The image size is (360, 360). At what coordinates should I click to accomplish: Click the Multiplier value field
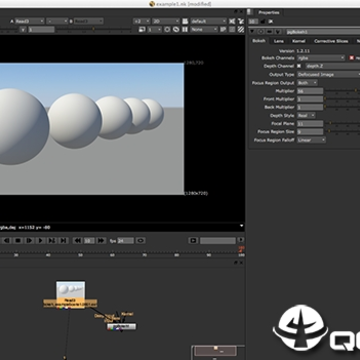(310, 91)
